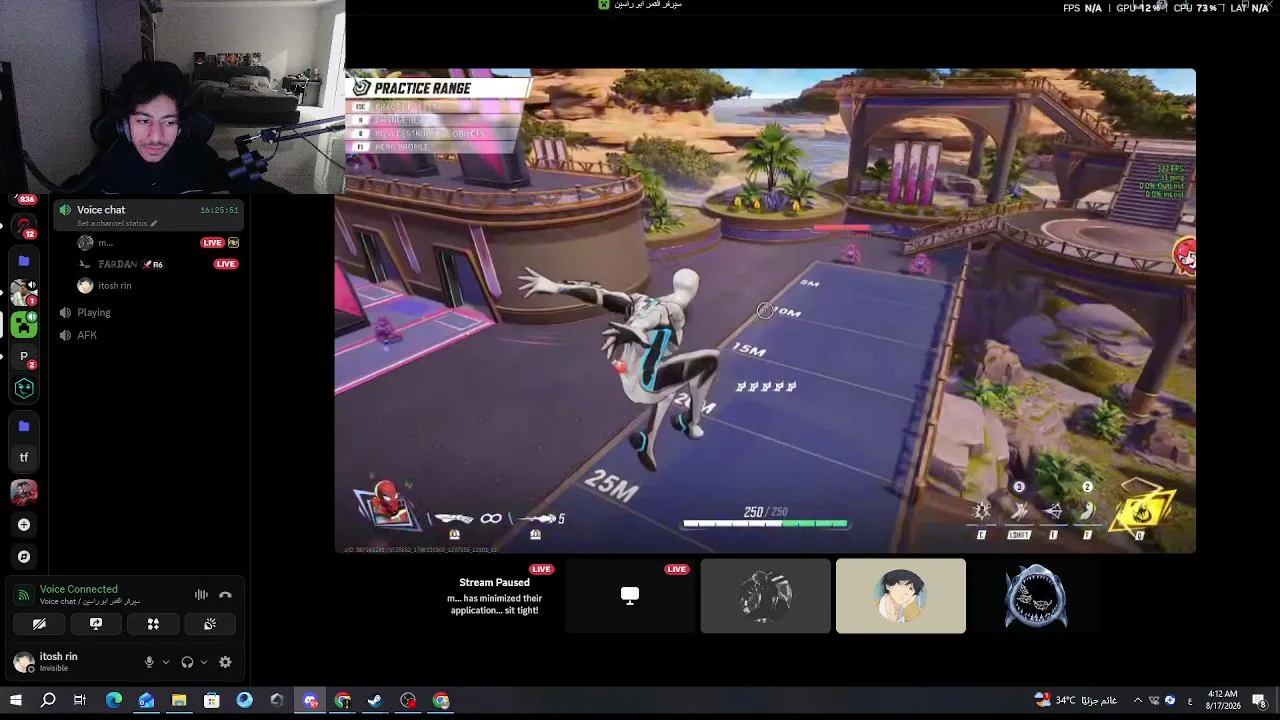Viewport: 1280px width, 720px height.
Task: Toggle noise suppression waveform icon
Action: 201,595
